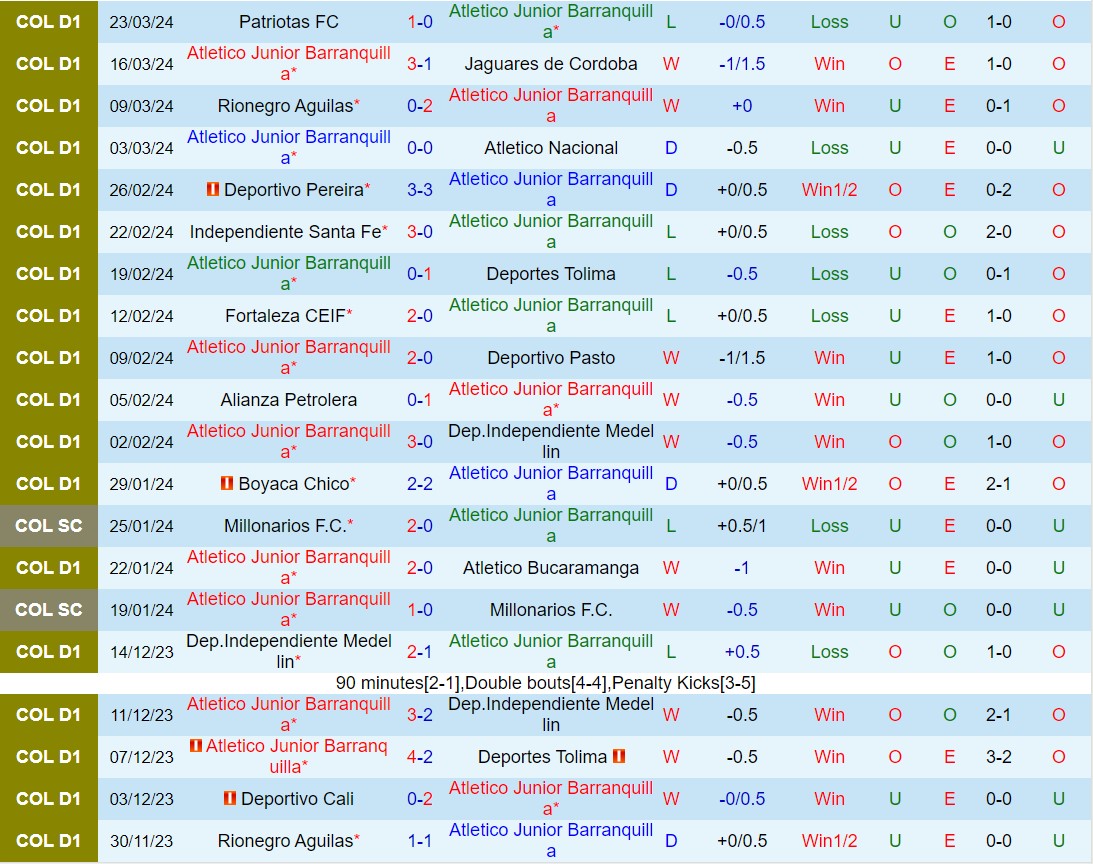Click the COL SC league label for 25/01/24
This screenshot has width=1093, height=864.
(49, 526)
